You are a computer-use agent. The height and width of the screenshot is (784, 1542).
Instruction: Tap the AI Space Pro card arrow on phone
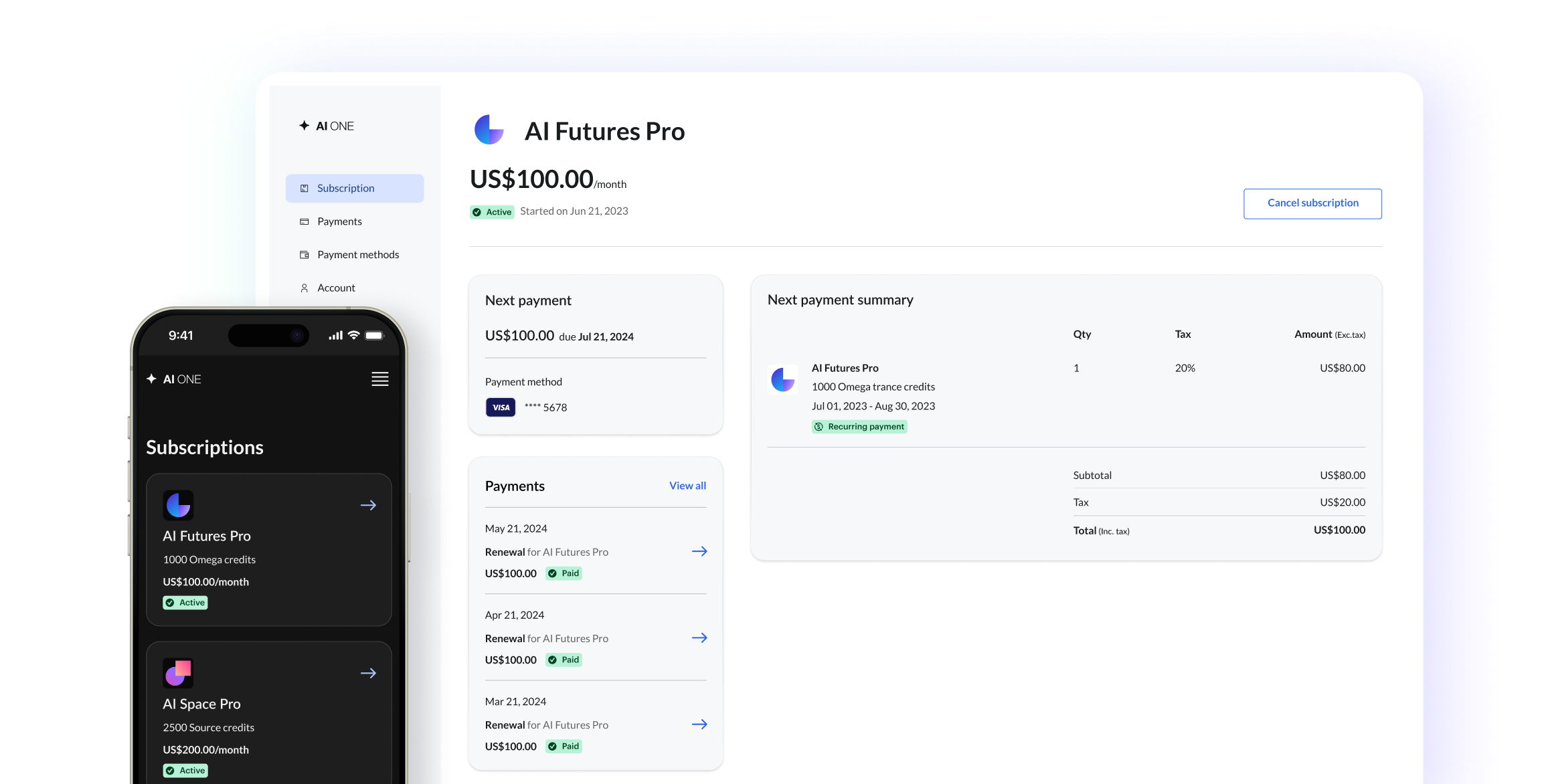tap(369, 673)
